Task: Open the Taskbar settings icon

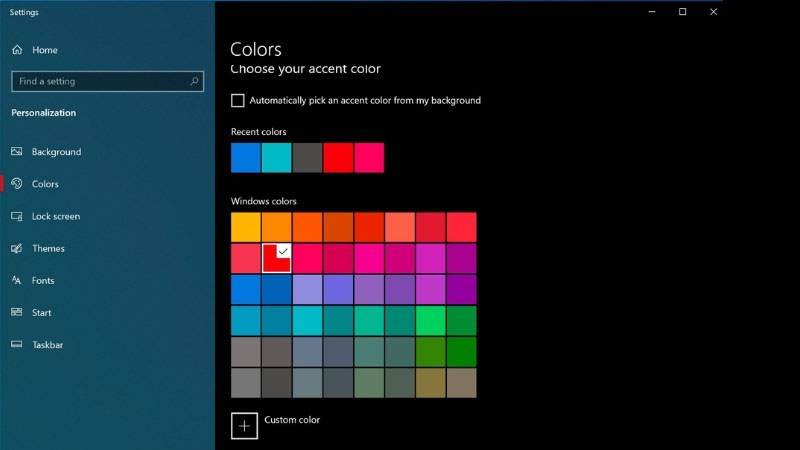Action: (17, 345)
